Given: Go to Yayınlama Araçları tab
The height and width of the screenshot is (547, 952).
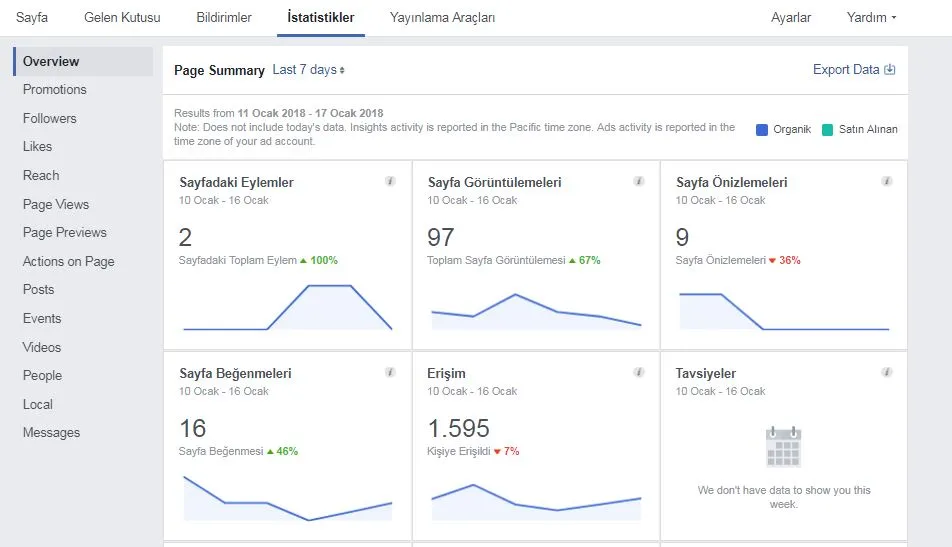Looking at the screenshot, I should coord(442,18).
